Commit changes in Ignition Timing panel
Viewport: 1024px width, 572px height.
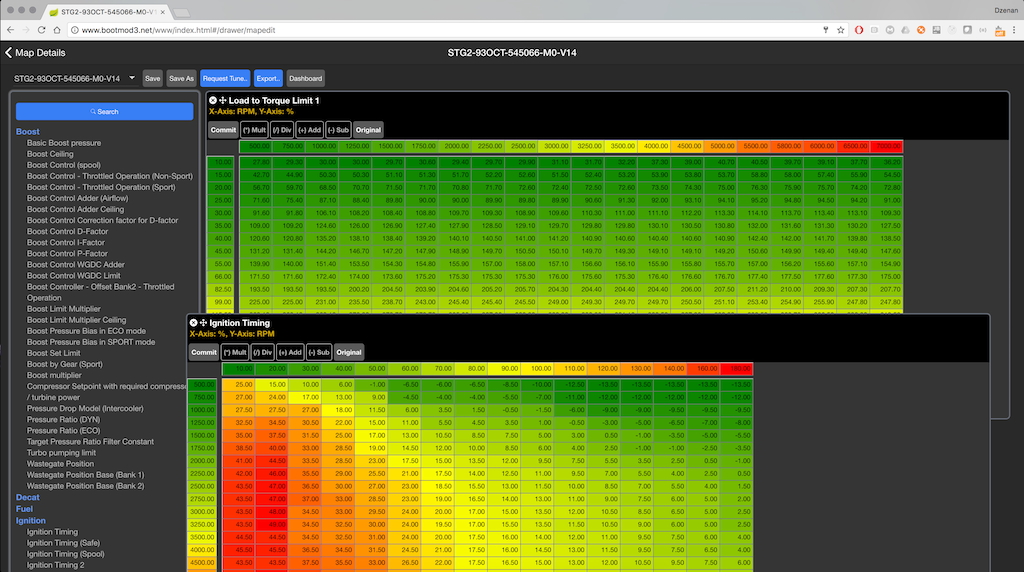tap(203, 352)
